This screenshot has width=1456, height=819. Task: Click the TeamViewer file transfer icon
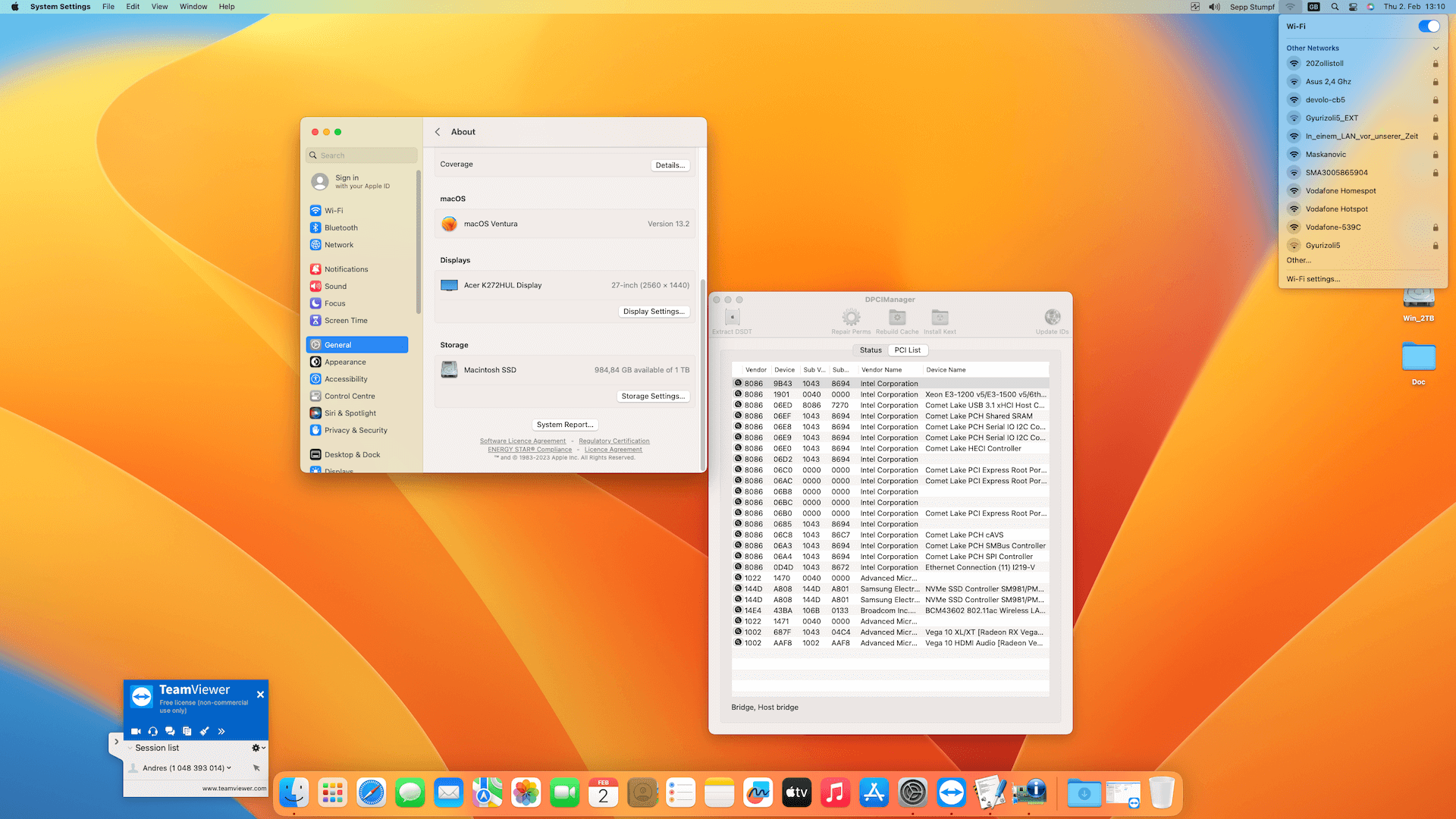187,731
